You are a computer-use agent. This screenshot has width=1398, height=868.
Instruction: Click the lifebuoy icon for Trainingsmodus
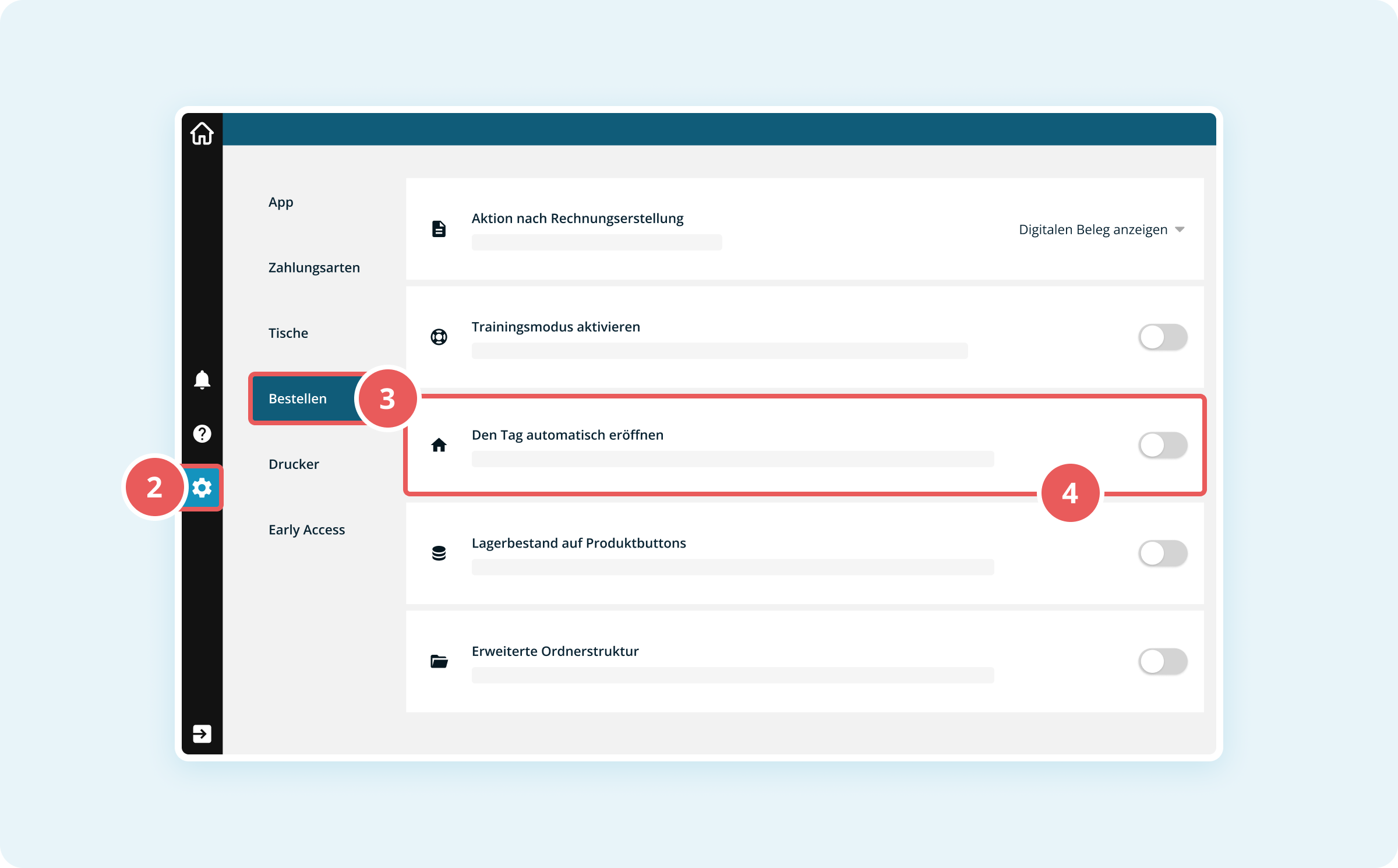(x=439, y=337)
